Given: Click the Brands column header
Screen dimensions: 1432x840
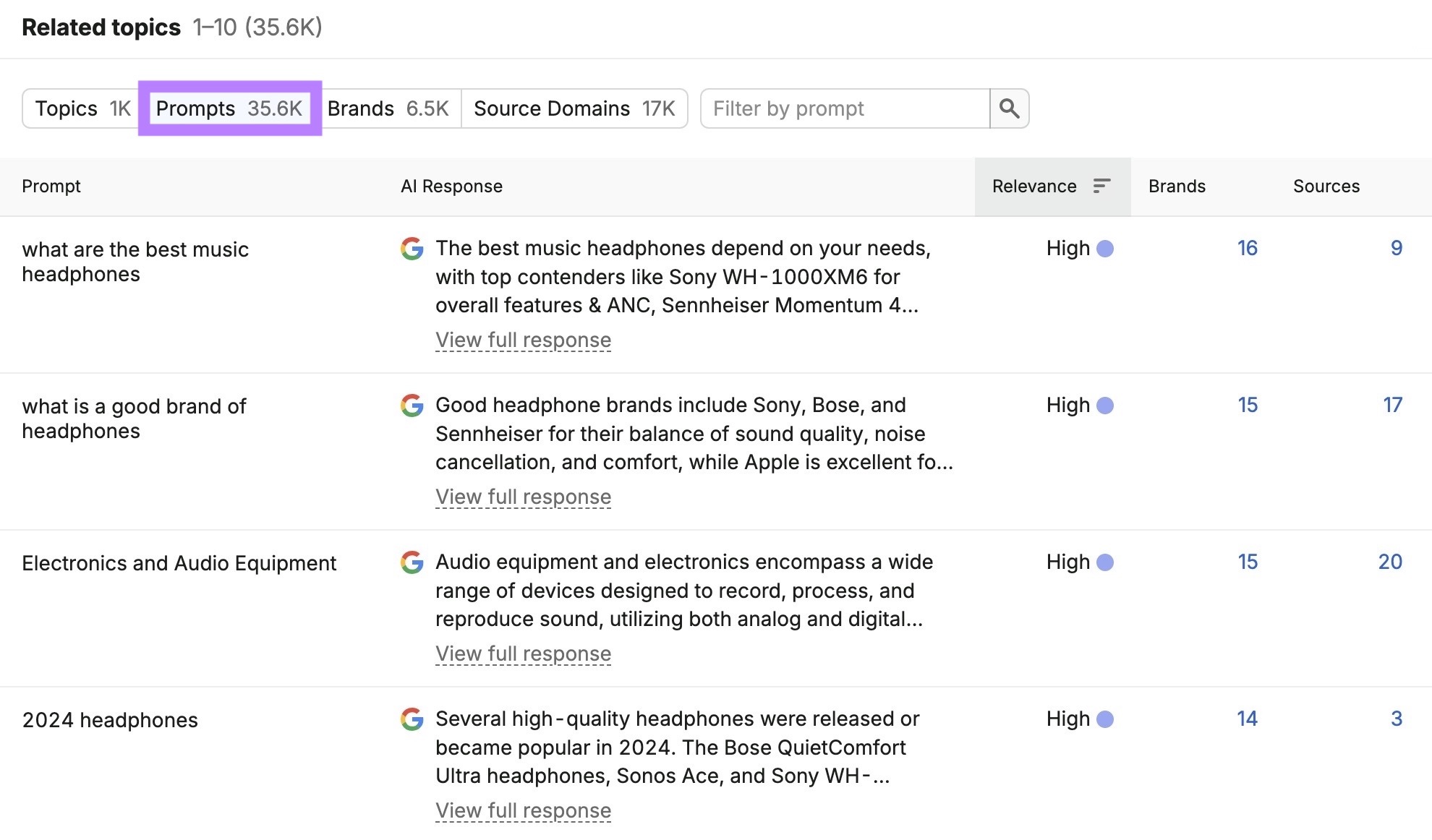Looking at the screenshot, I should pyautogui.click(x=1177, y=187).
